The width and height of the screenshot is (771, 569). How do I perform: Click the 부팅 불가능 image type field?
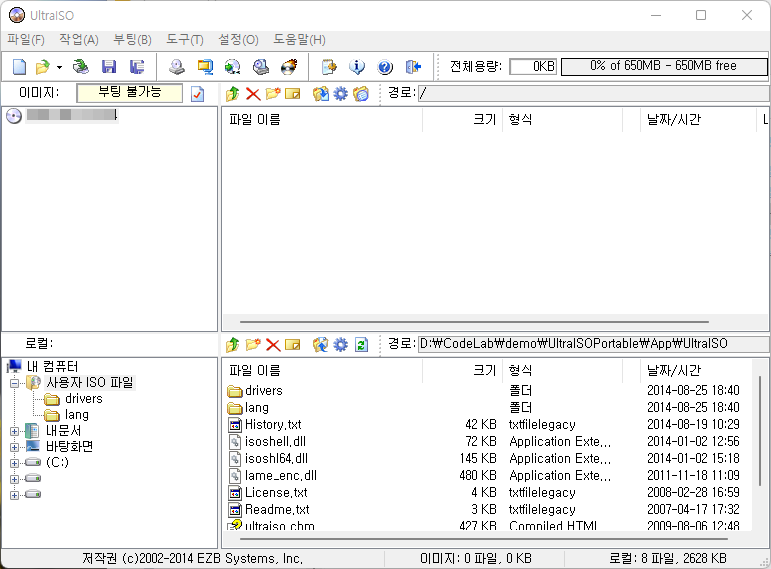(130, 93)
